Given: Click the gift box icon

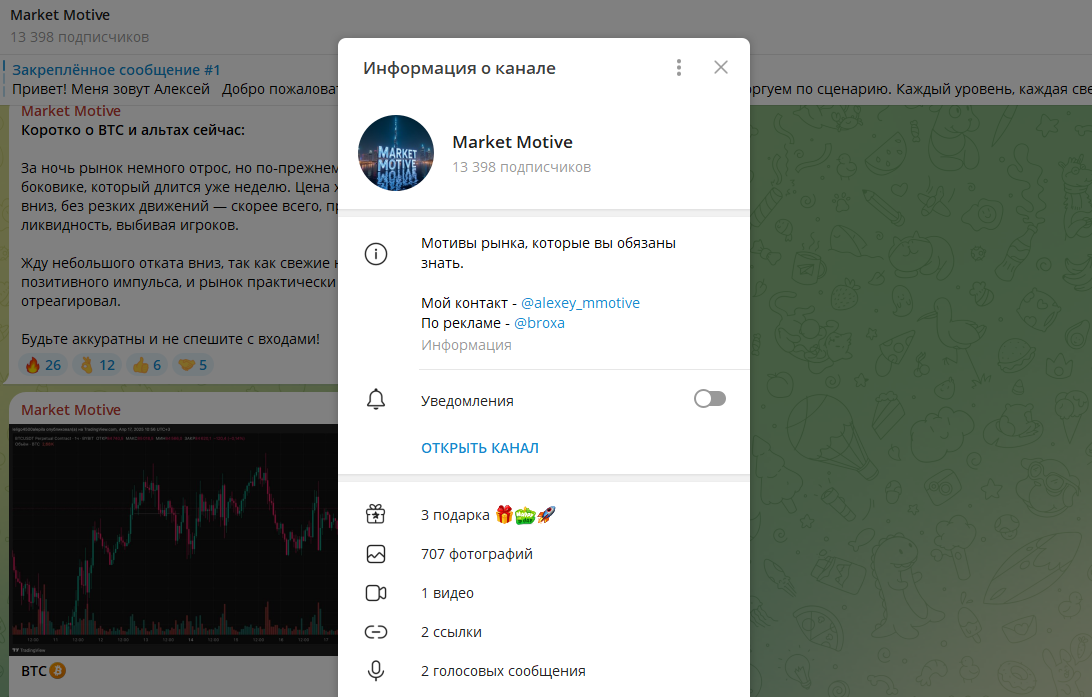Looking at the screenshot, I should pos(376,515).
